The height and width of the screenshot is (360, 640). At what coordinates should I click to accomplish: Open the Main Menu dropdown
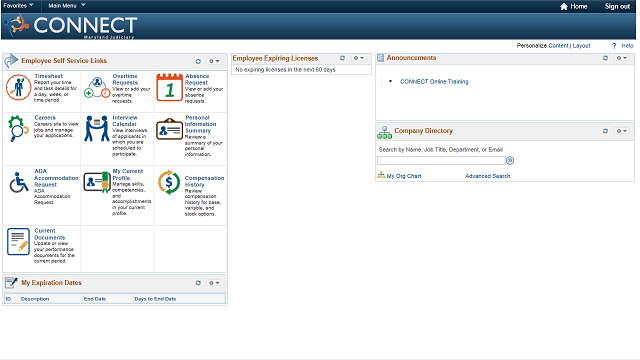coord(67,5)
